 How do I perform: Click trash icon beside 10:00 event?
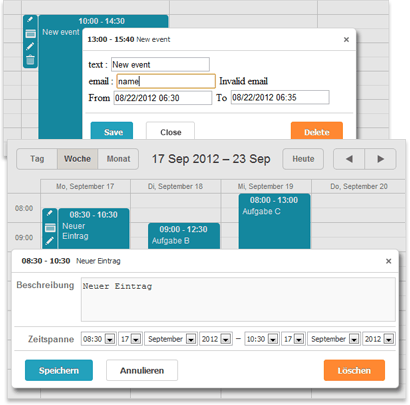(x=30, y=60)
